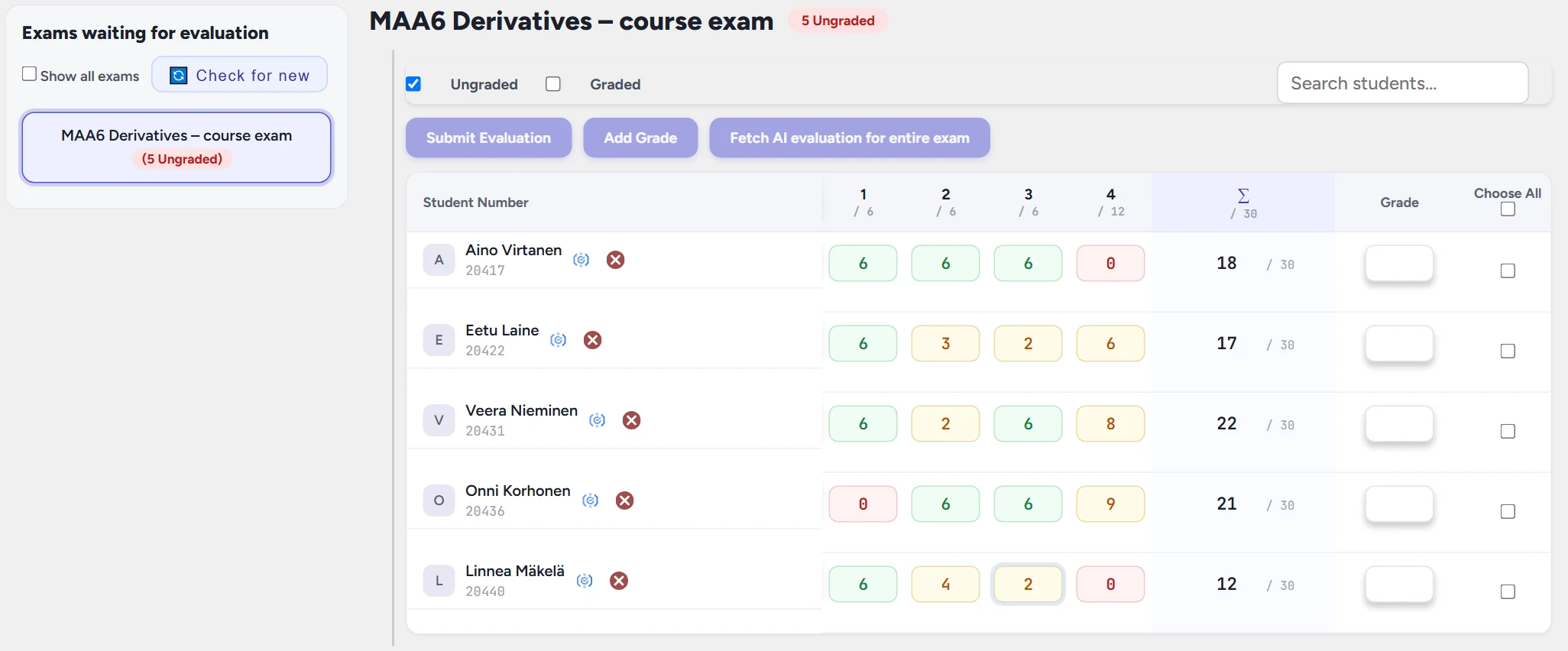This screenshot has height=651, width=1568.
Task: Click red remove icon for Linnea Mäkelä
Action: pyautogui.click(x=619, y=581)
